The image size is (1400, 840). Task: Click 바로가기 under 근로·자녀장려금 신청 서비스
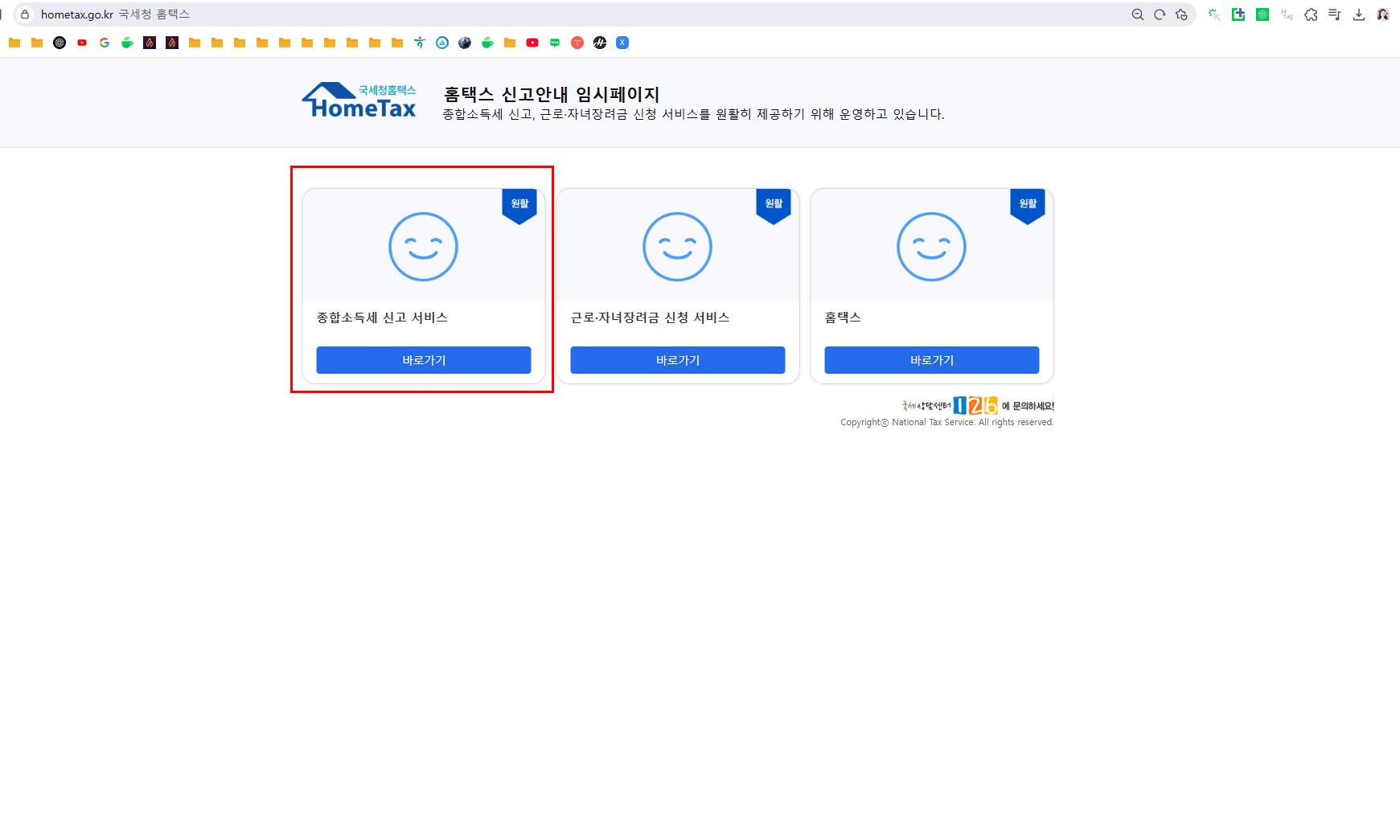(x=677, y=360)
